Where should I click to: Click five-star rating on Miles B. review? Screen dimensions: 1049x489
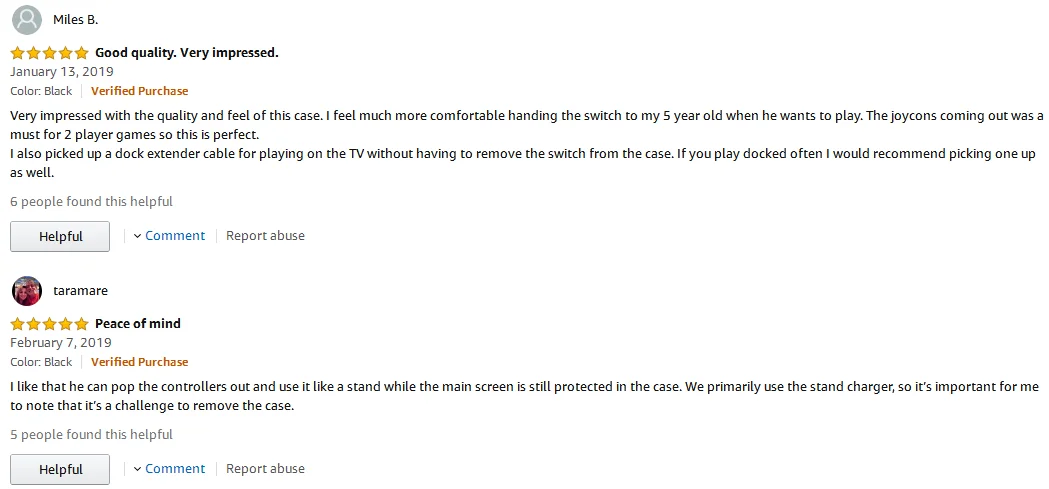pos(49,53)
